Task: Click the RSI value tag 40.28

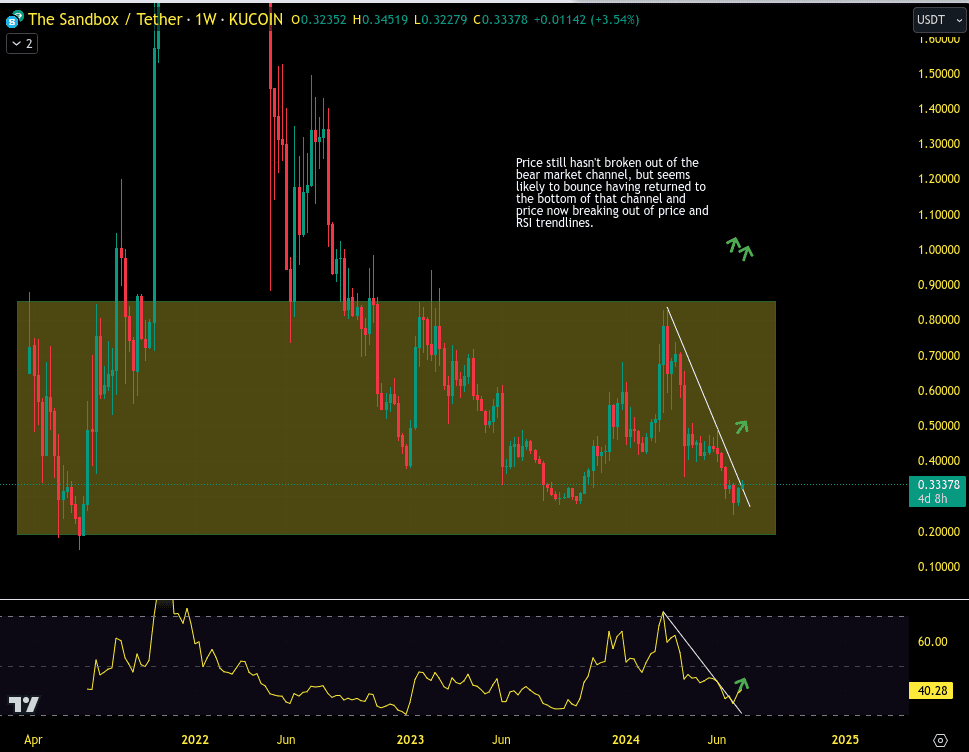Action: click(931, 690)
